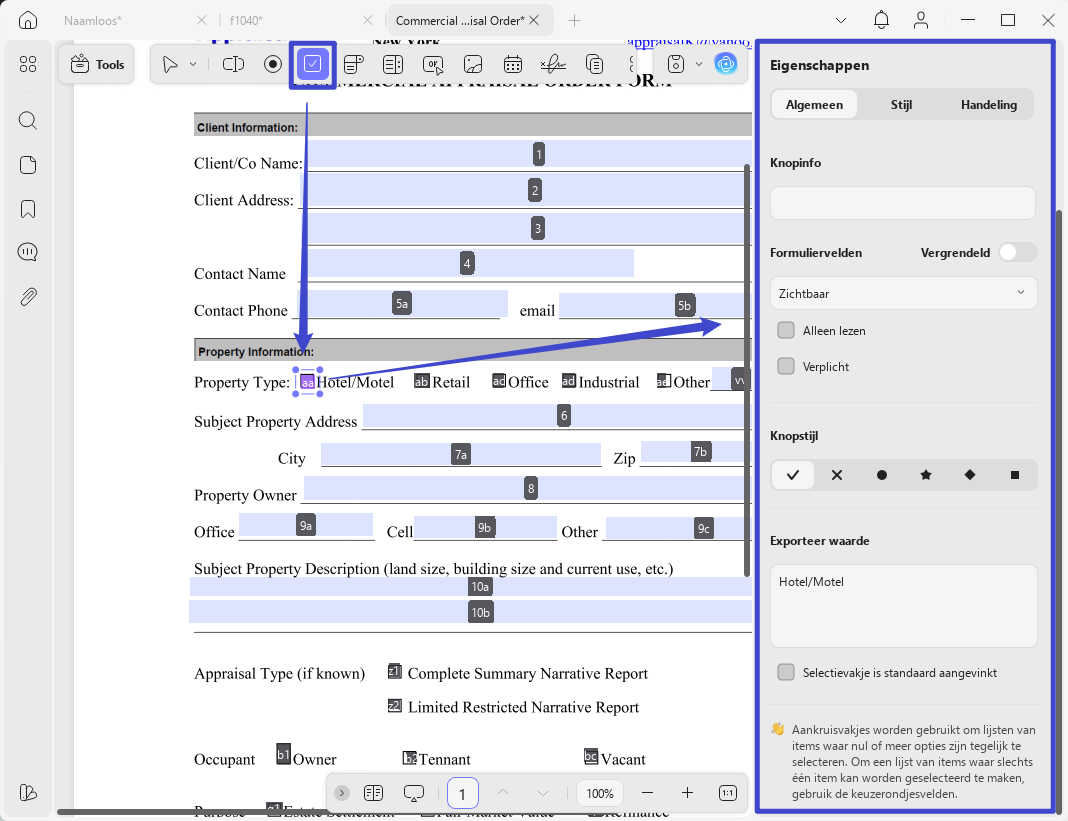Check the Verplicht checkbox
The image size is (1068, 821).
click(786, 367)
